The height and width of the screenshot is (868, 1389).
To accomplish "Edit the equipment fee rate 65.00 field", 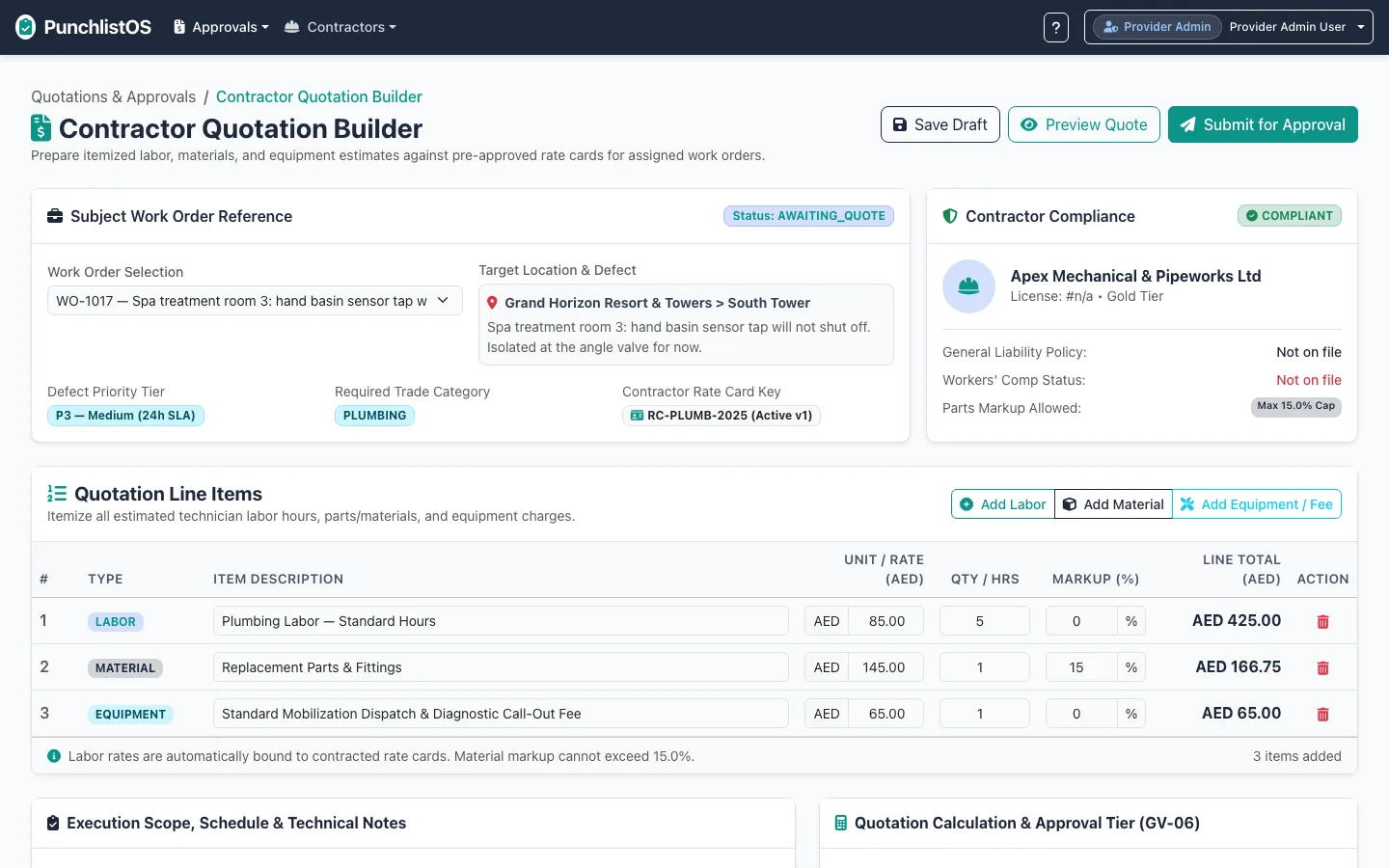I will tap(885, 714).
